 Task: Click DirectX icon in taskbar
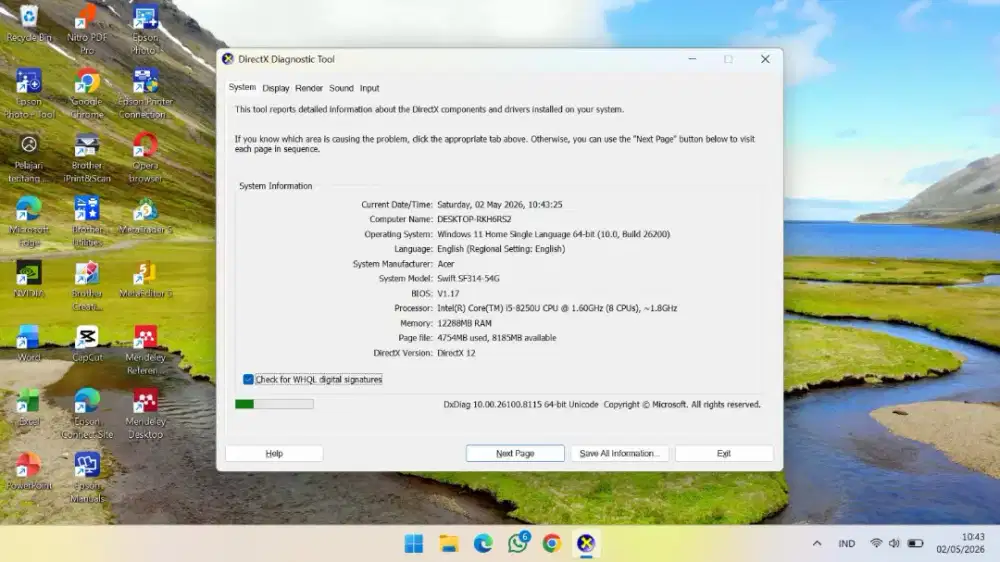(x=586, y=544)
